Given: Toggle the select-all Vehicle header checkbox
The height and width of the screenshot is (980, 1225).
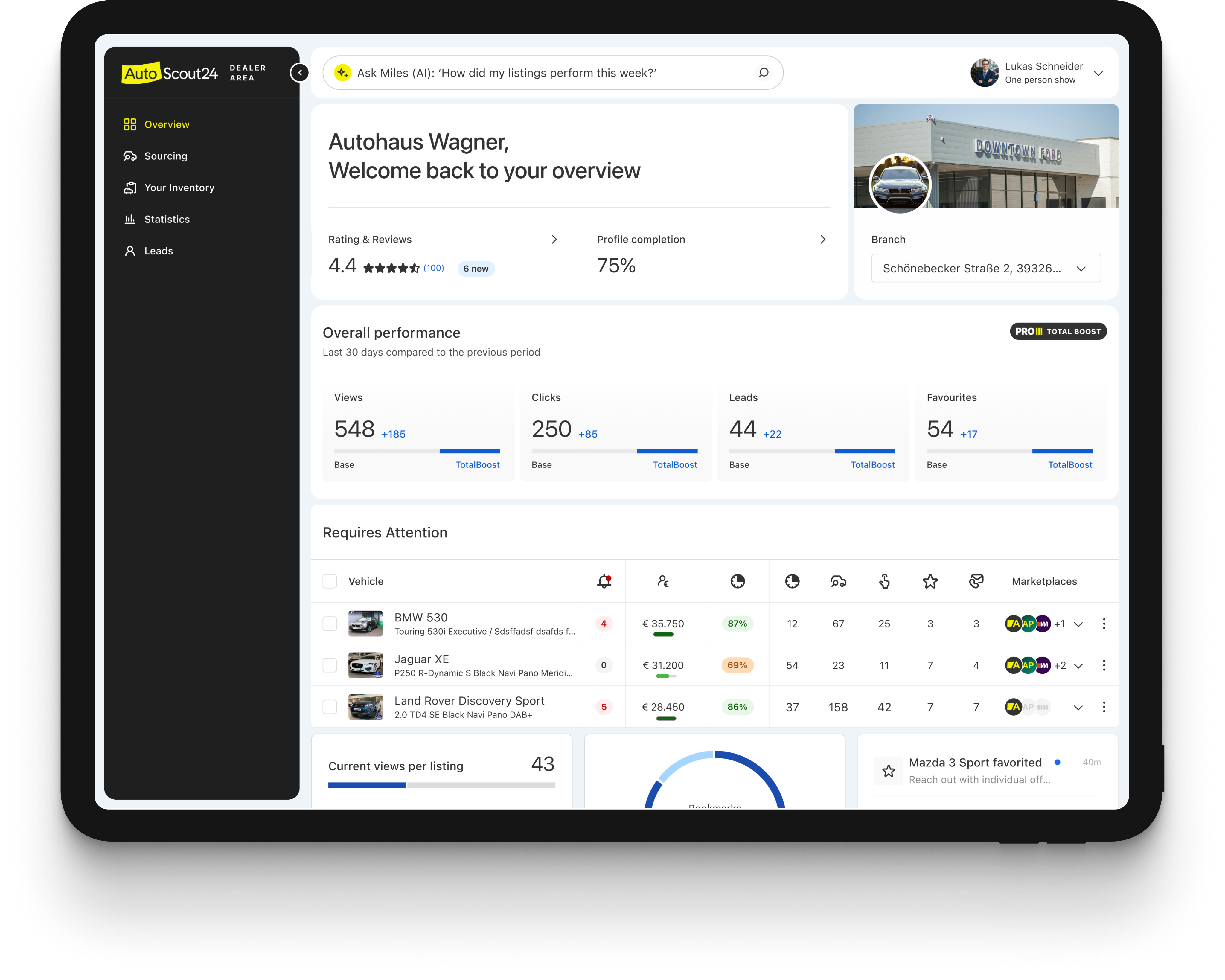Looking at the screenshot, I should click(x=330, y=581).
